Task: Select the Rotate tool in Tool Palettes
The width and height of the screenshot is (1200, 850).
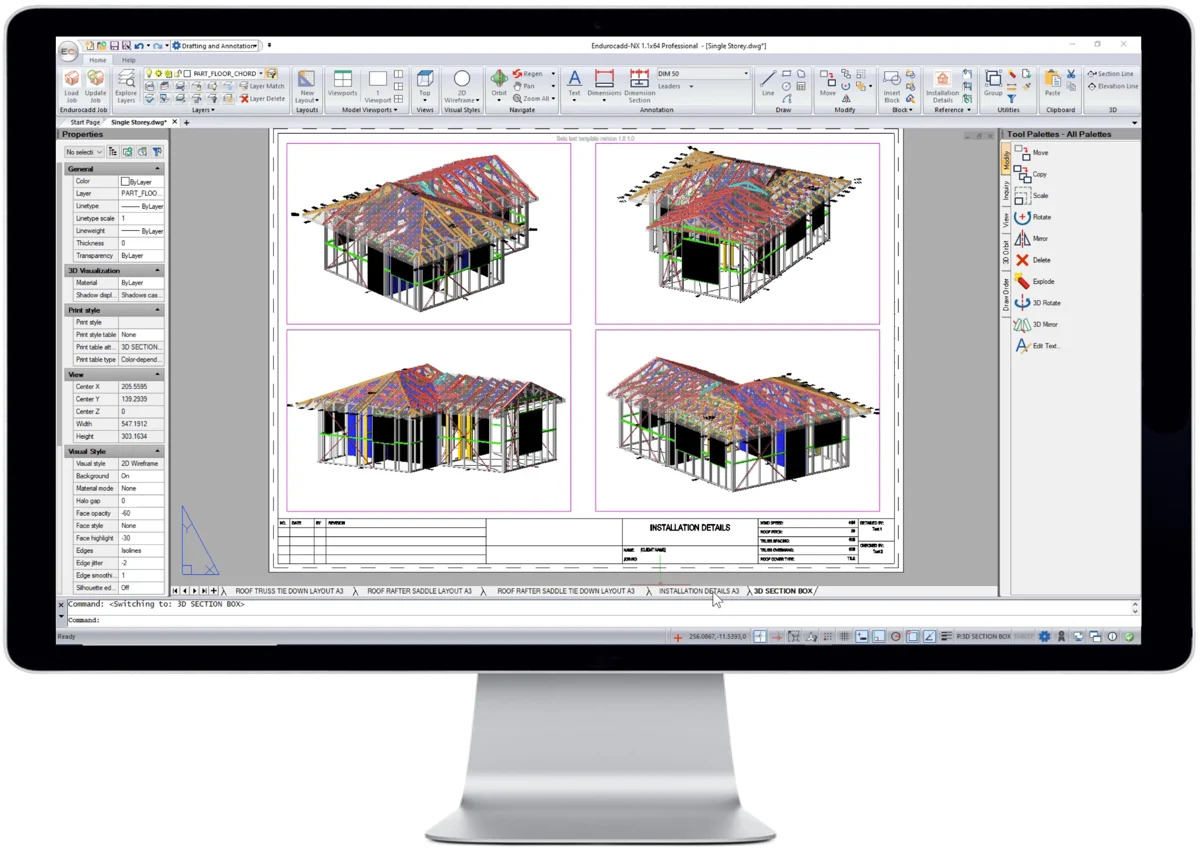Action: pyautogui.click(x=1029, y=217)
